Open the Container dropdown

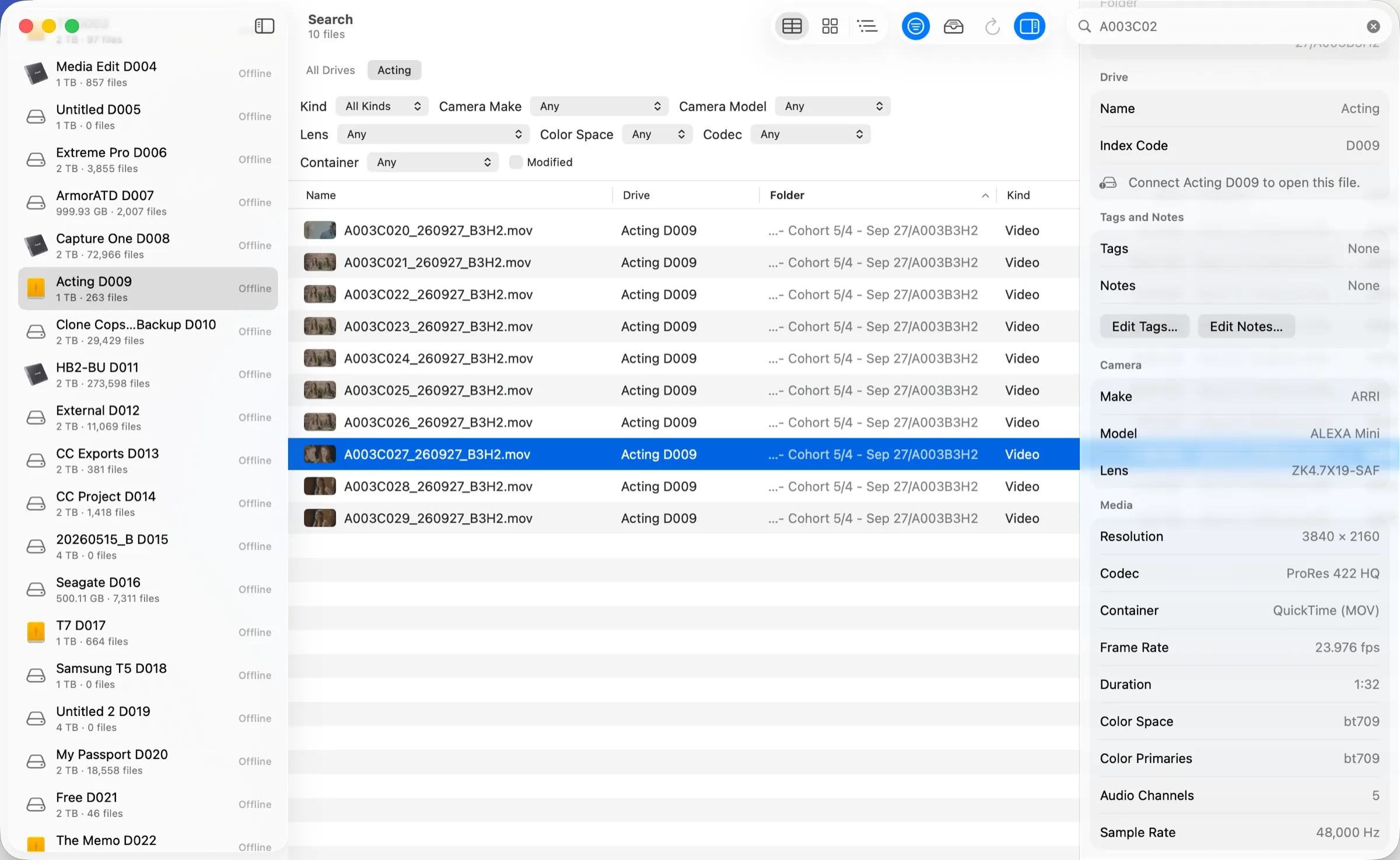(x=433, y=162)
